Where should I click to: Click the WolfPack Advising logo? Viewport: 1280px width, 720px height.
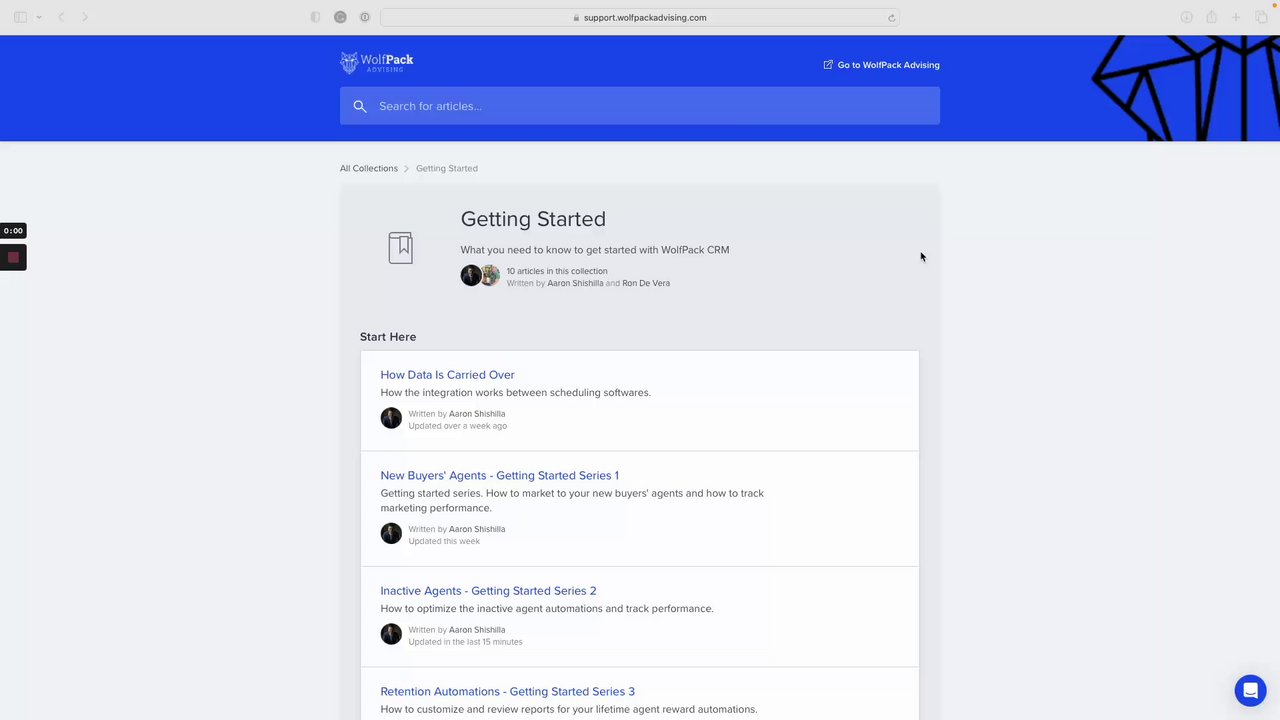[x=376, y=63]
